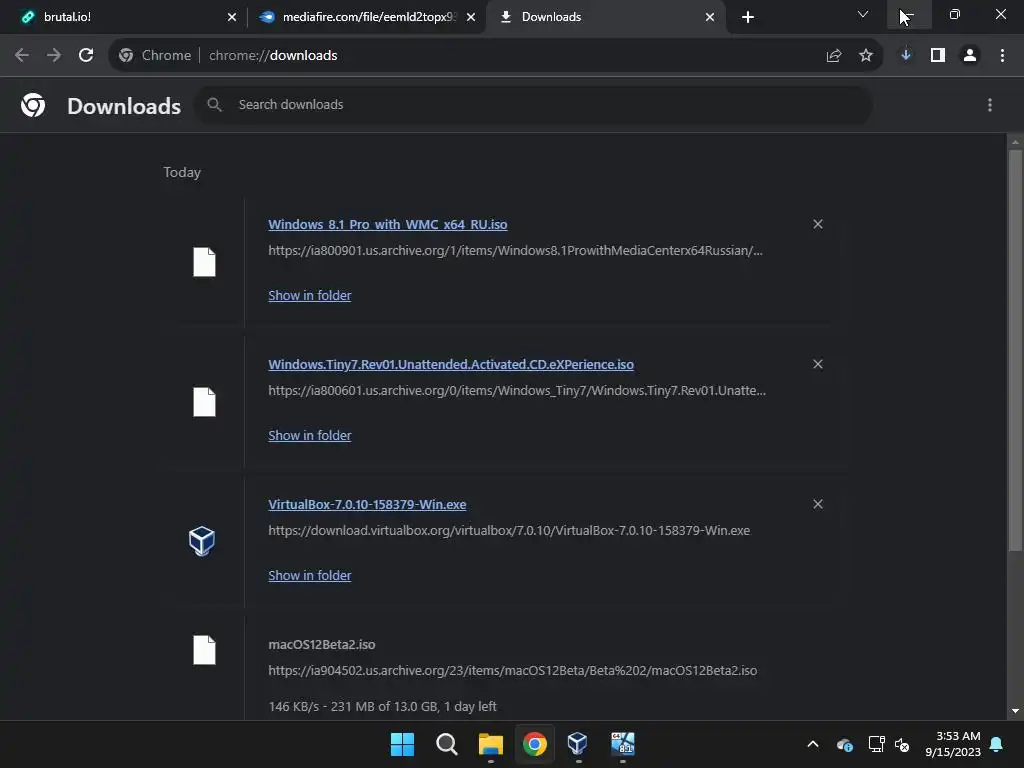
Task: Click the search magnifier icon
Action: pos(214,104)
